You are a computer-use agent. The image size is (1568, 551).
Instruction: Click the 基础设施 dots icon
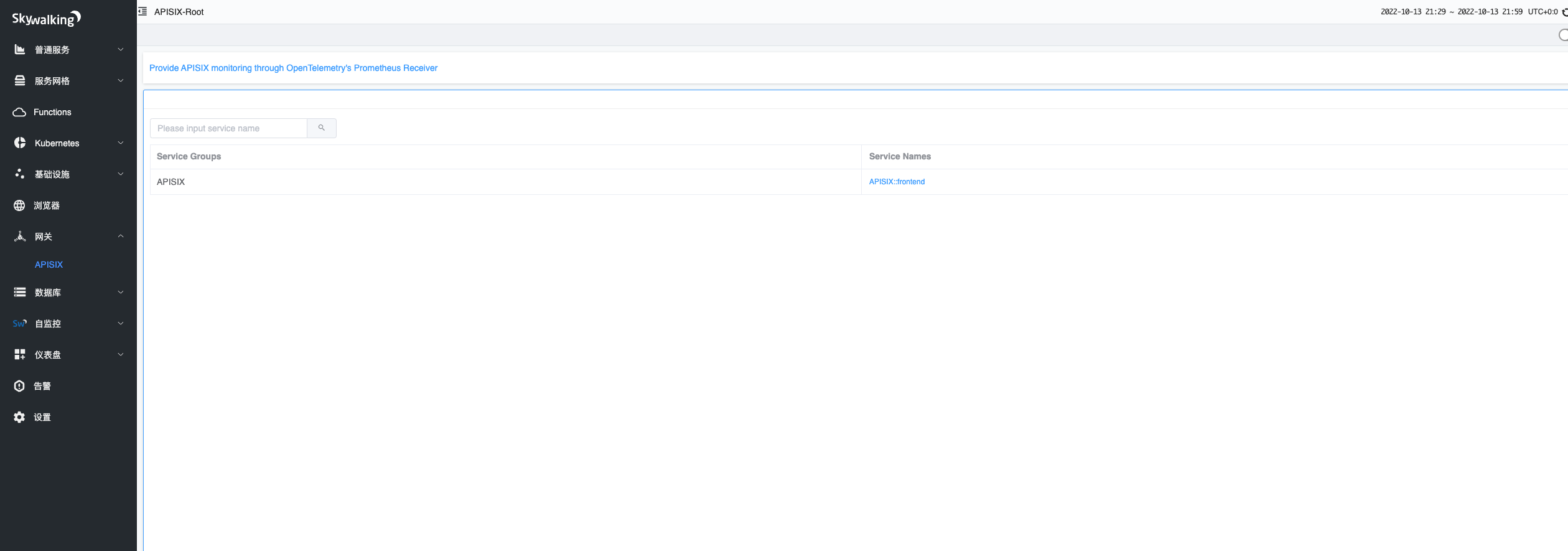pyautogui.click(x=20, y=174)
